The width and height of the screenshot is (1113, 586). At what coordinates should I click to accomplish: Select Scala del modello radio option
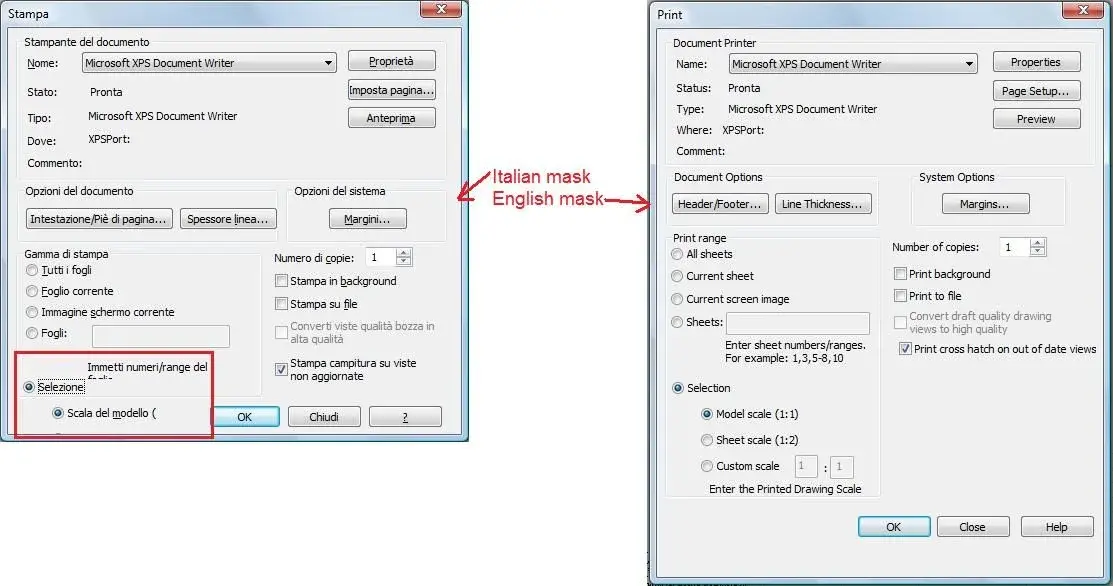58,413
